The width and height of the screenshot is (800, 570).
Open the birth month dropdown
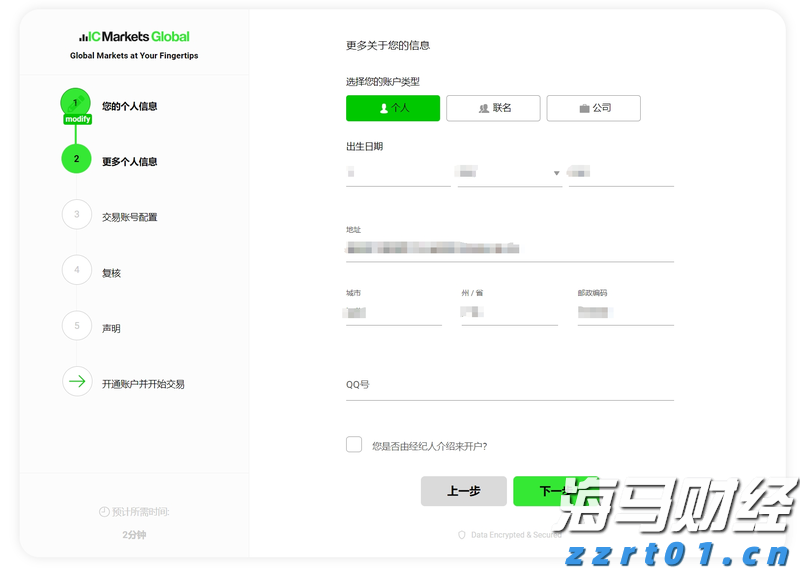click(510, 173)
